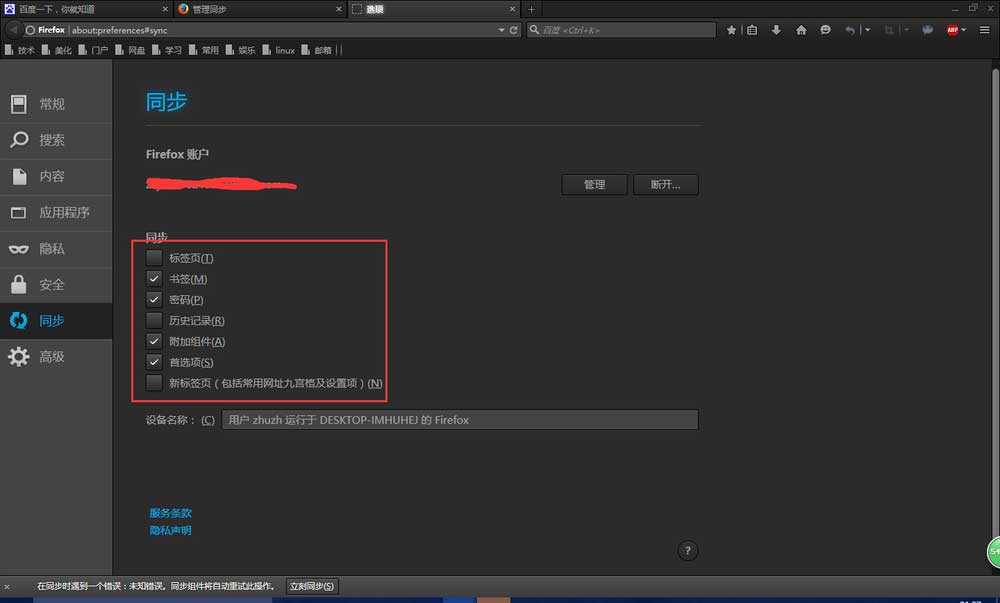Uncheck the 附加组件(A) sync checkbox
The height and width of the screenshot is (603, 1000).
click(154, 341)
